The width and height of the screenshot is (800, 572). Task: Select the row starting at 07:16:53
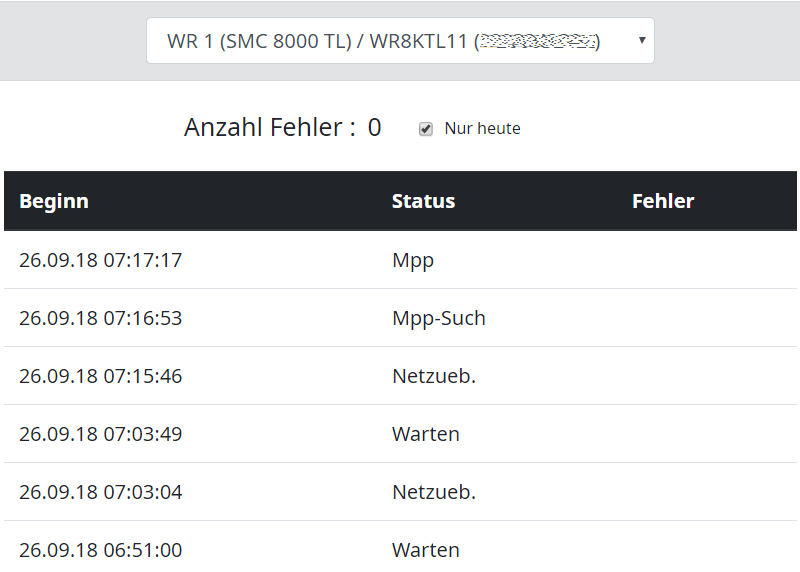(x=100, y=318)
